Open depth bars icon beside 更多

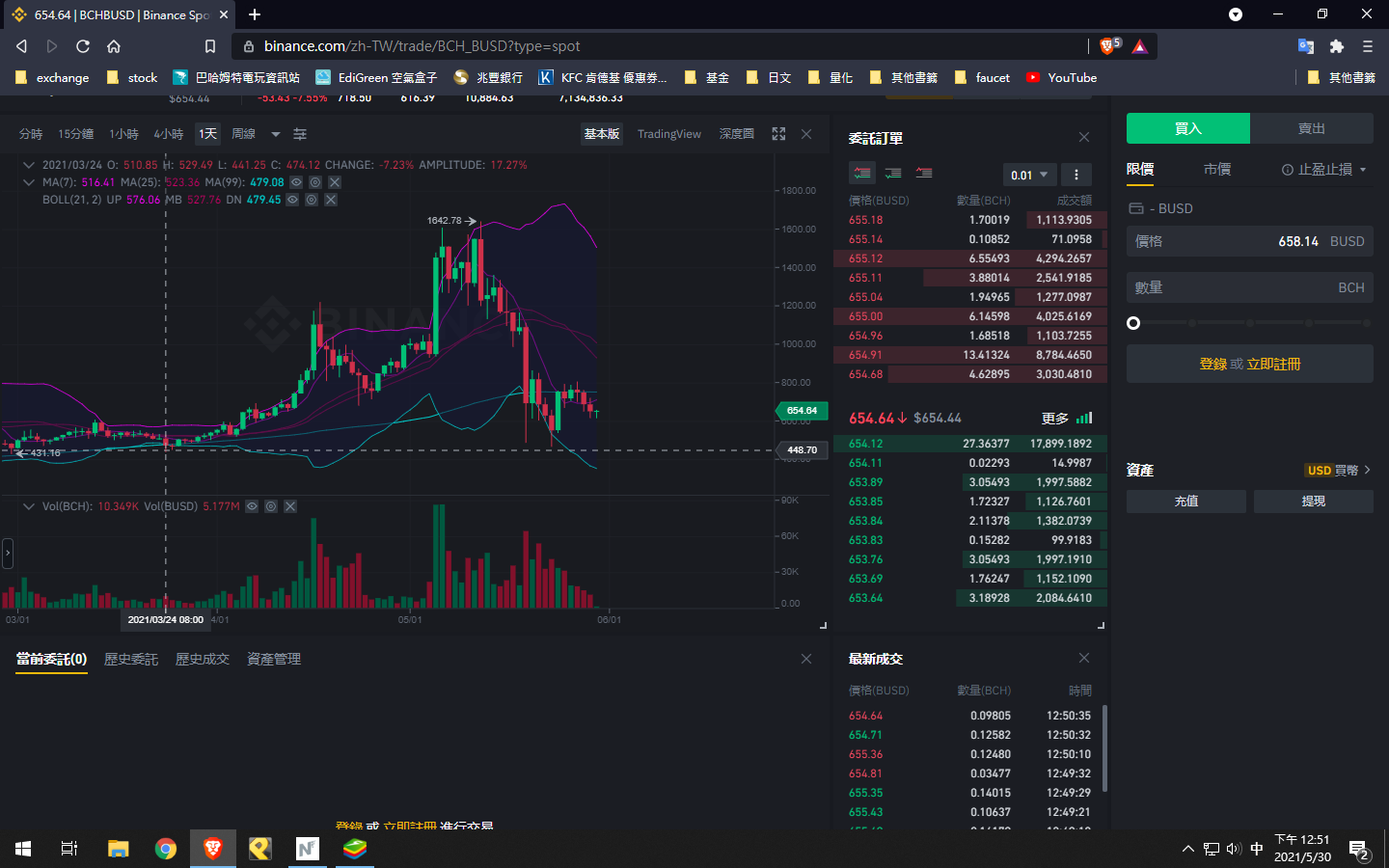[x=1085, y=419]
